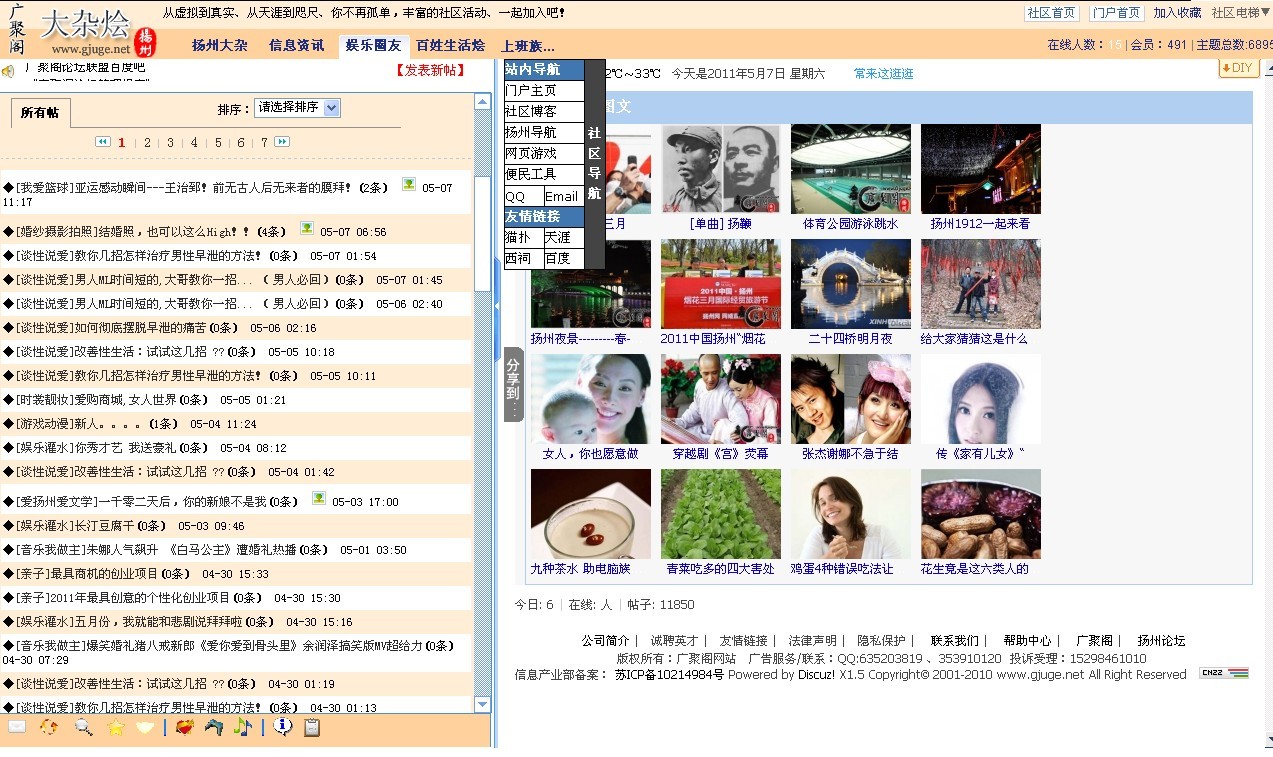
Task: Open the 扬州1912一起来看 thumbnail
Action: click(x=981, y=169)
